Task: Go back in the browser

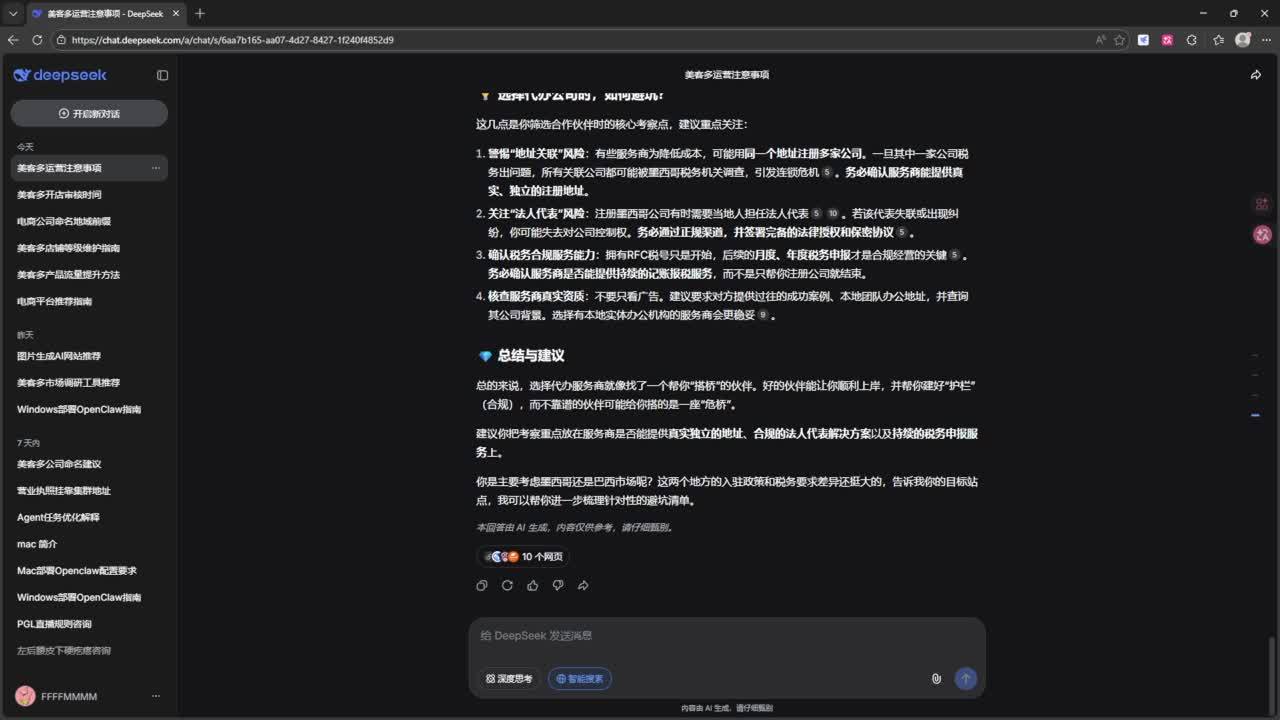Action: [13, 40]
